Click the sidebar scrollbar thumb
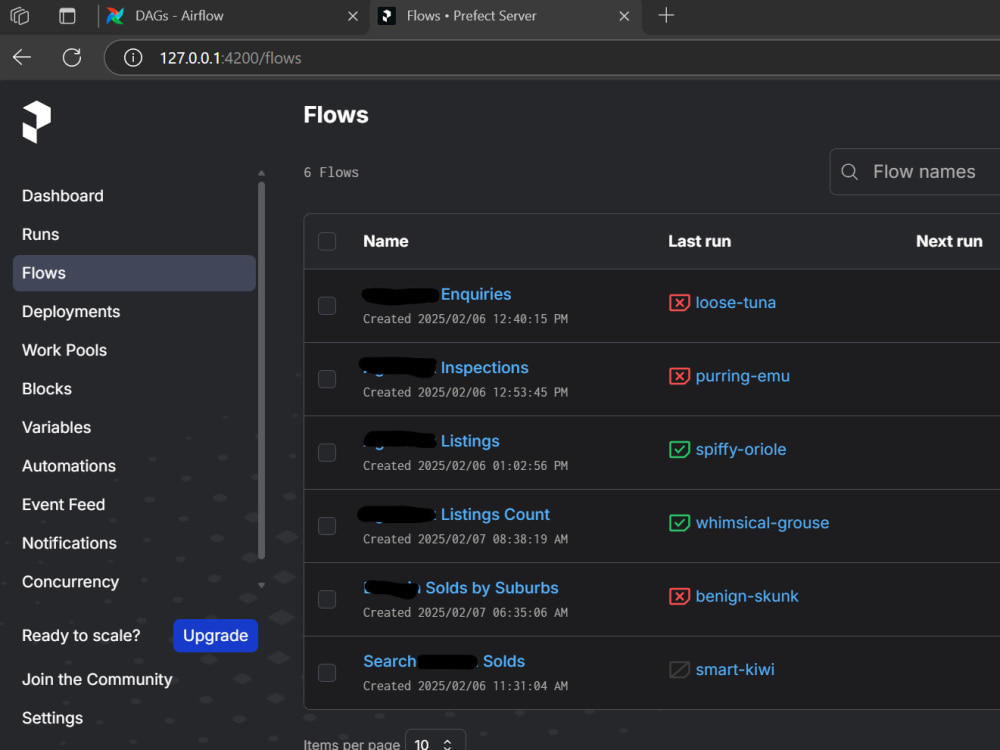 tap(261, 371)
